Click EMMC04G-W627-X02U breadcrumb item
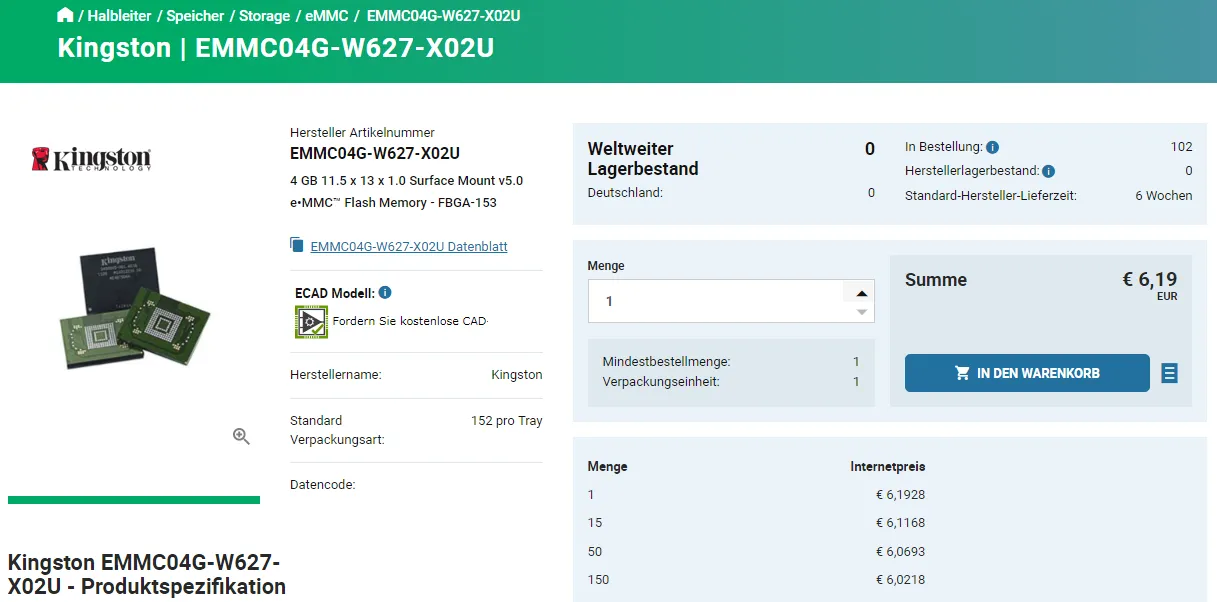The image size is (1217, 602). [443, 16]
